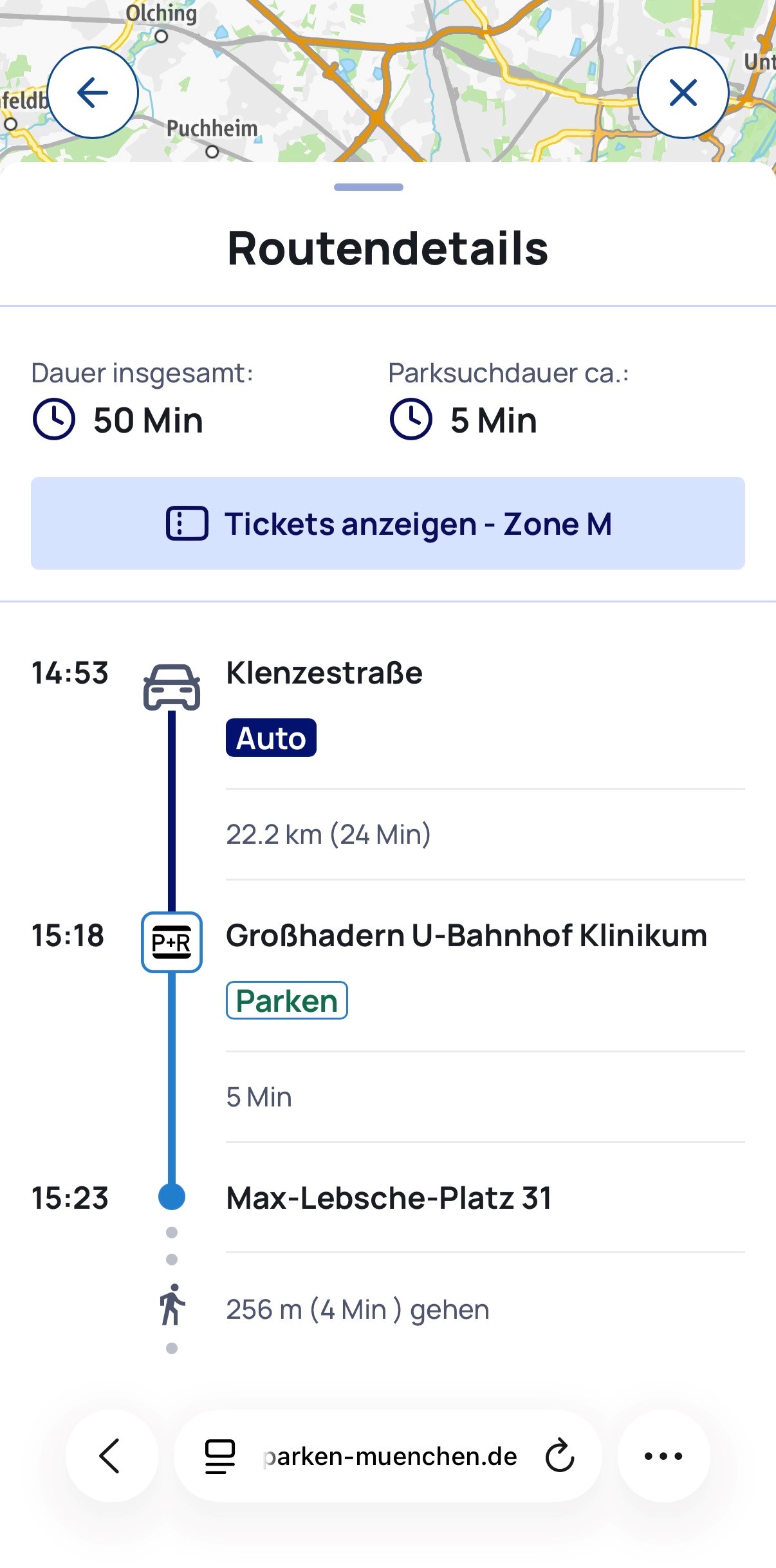
Task: Reload the page with the refresh icon
Action: coord(560,1455)
